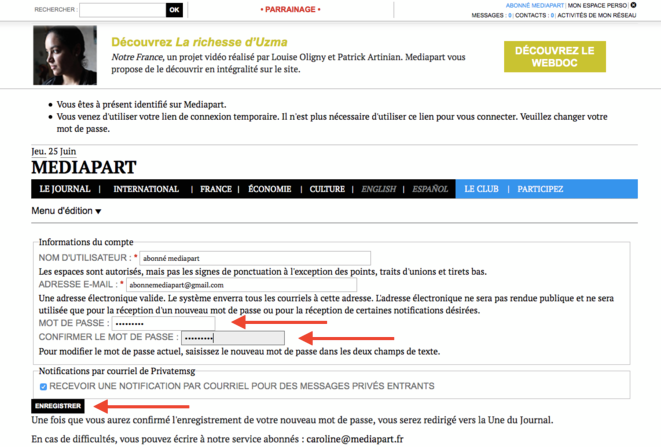The image size is (661, 447).
Task: Focus the Mot de passe field
Action: 164,323
